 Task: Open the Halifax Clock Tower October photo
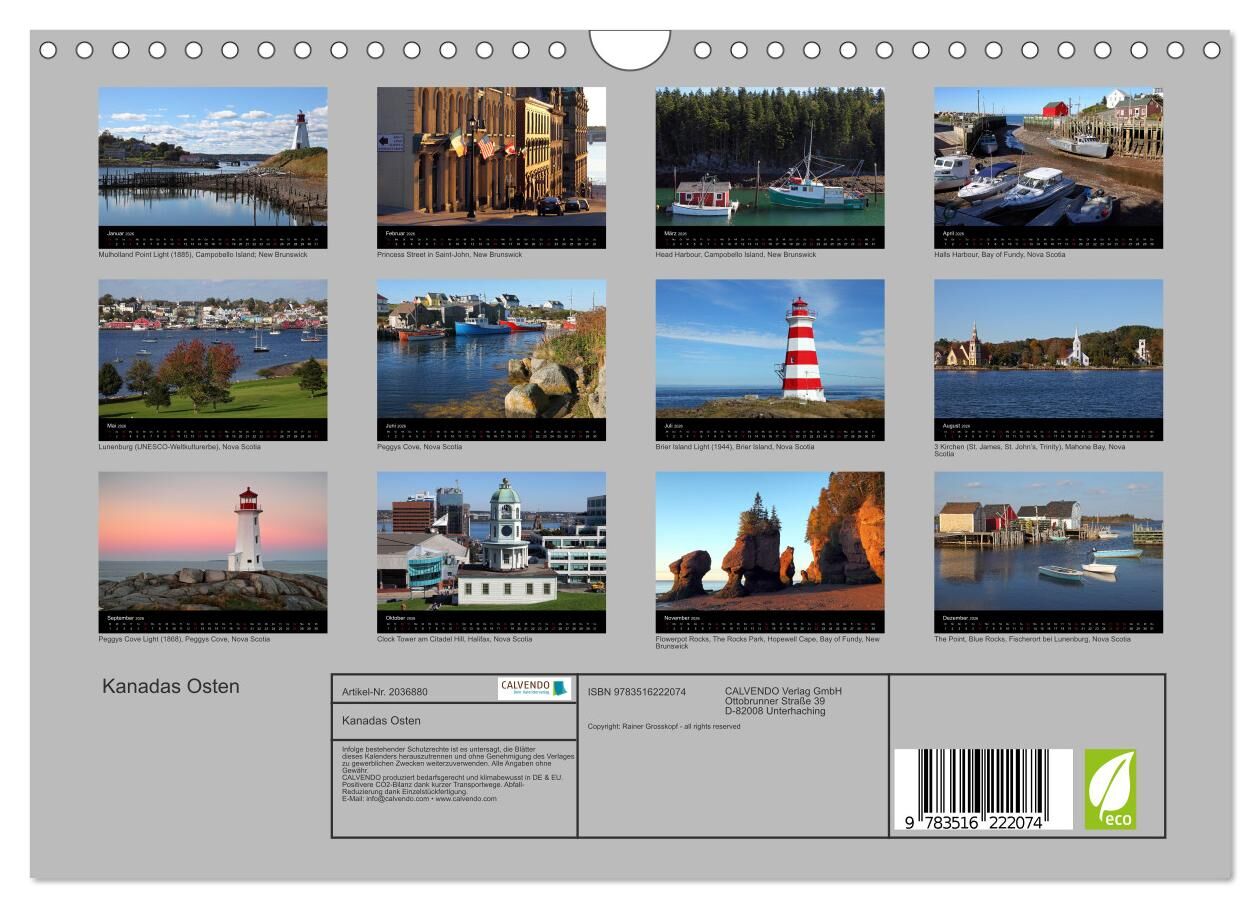click(x=491, y=541)
